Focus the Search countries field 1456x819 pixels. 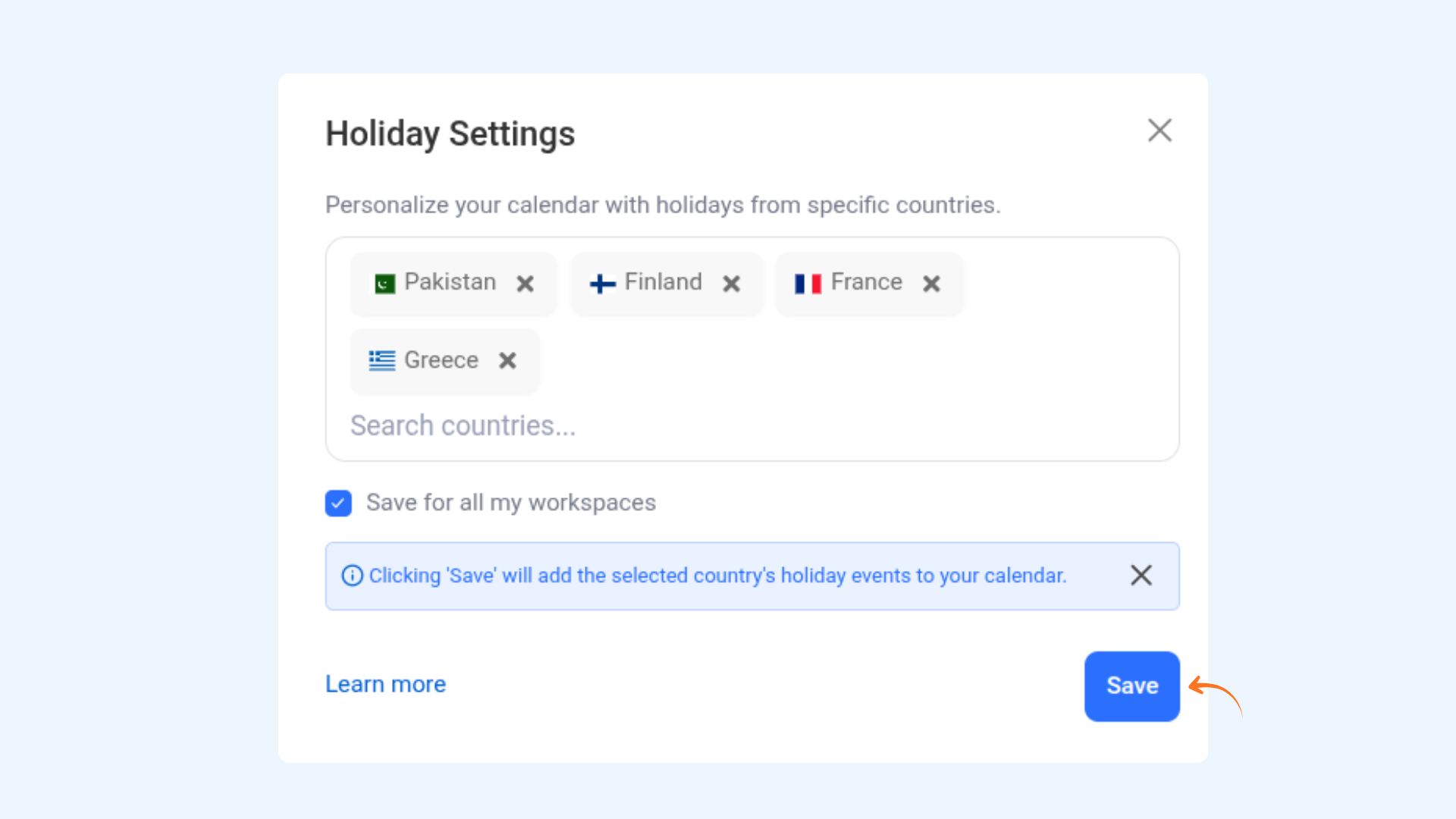pyautogui.click(x=752, y=425)
